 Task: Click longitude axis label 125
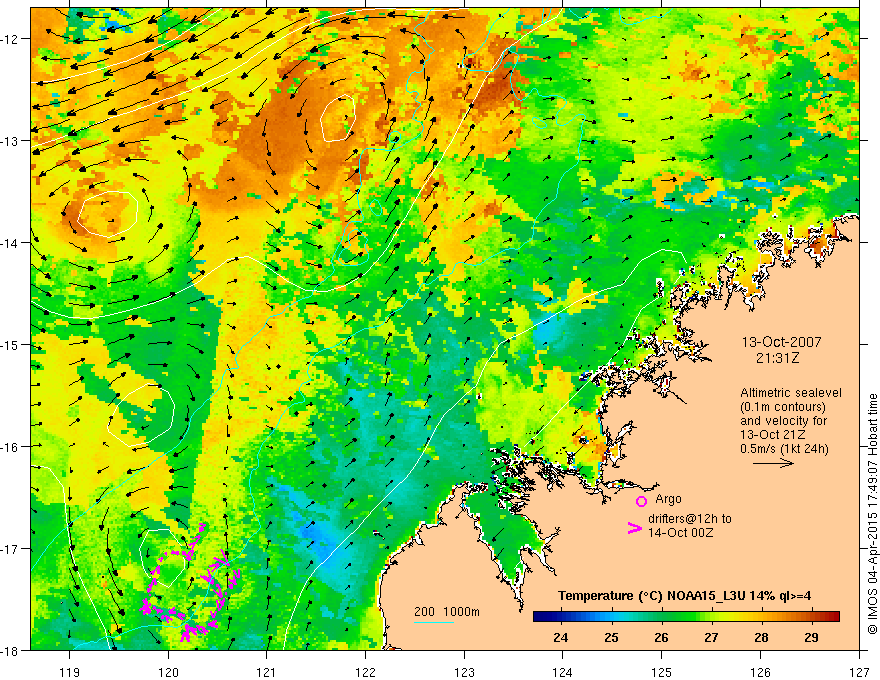tap(662, 672)
